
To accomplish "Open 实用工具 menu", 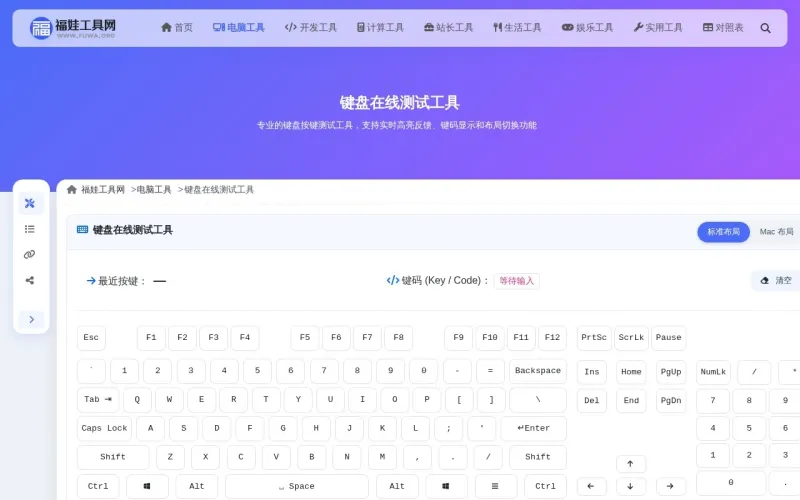I will pyautogui.click(x=658, y=28).
